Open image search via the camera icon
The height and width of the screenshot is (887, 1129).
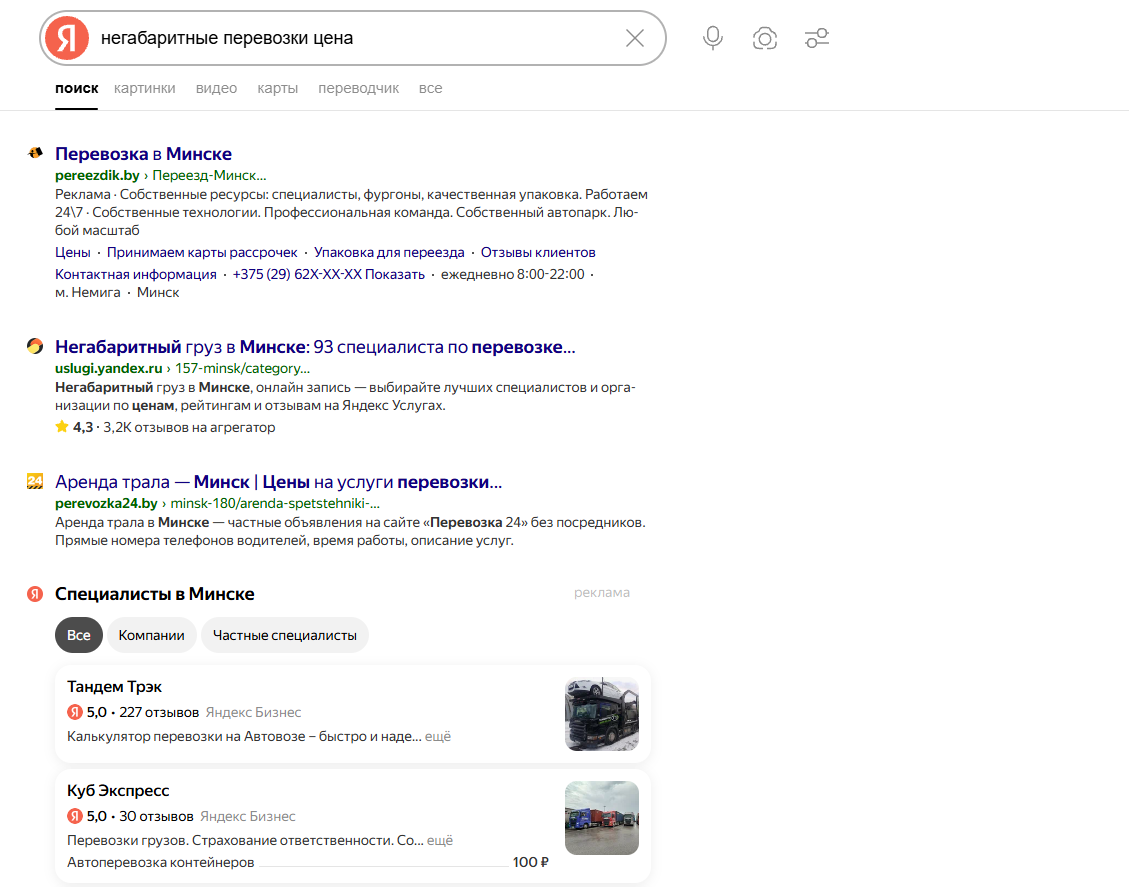(x=765, y=38)
